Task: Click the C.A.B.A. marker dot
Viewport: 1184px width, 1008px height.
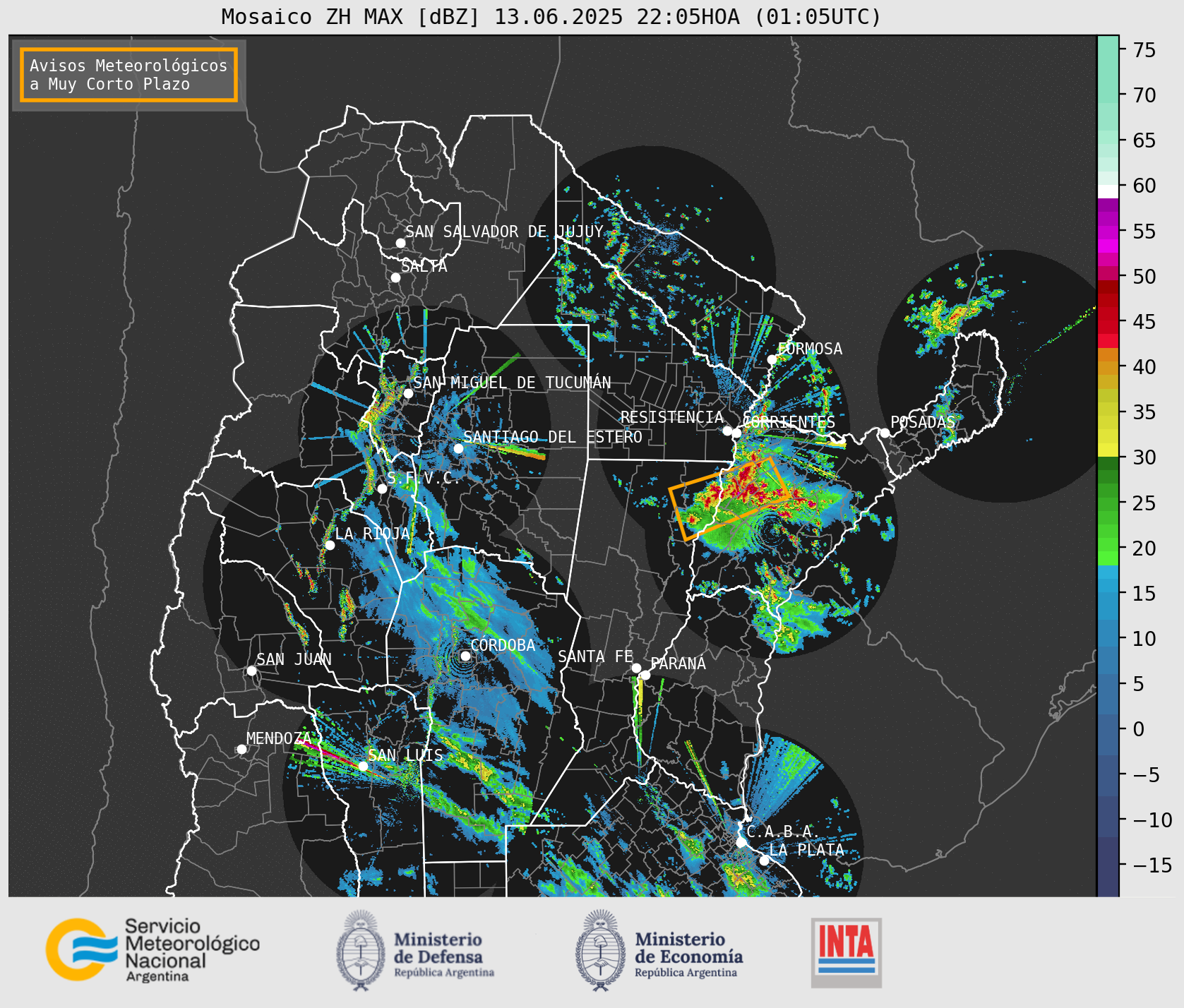Action: [x=741, y=842]
